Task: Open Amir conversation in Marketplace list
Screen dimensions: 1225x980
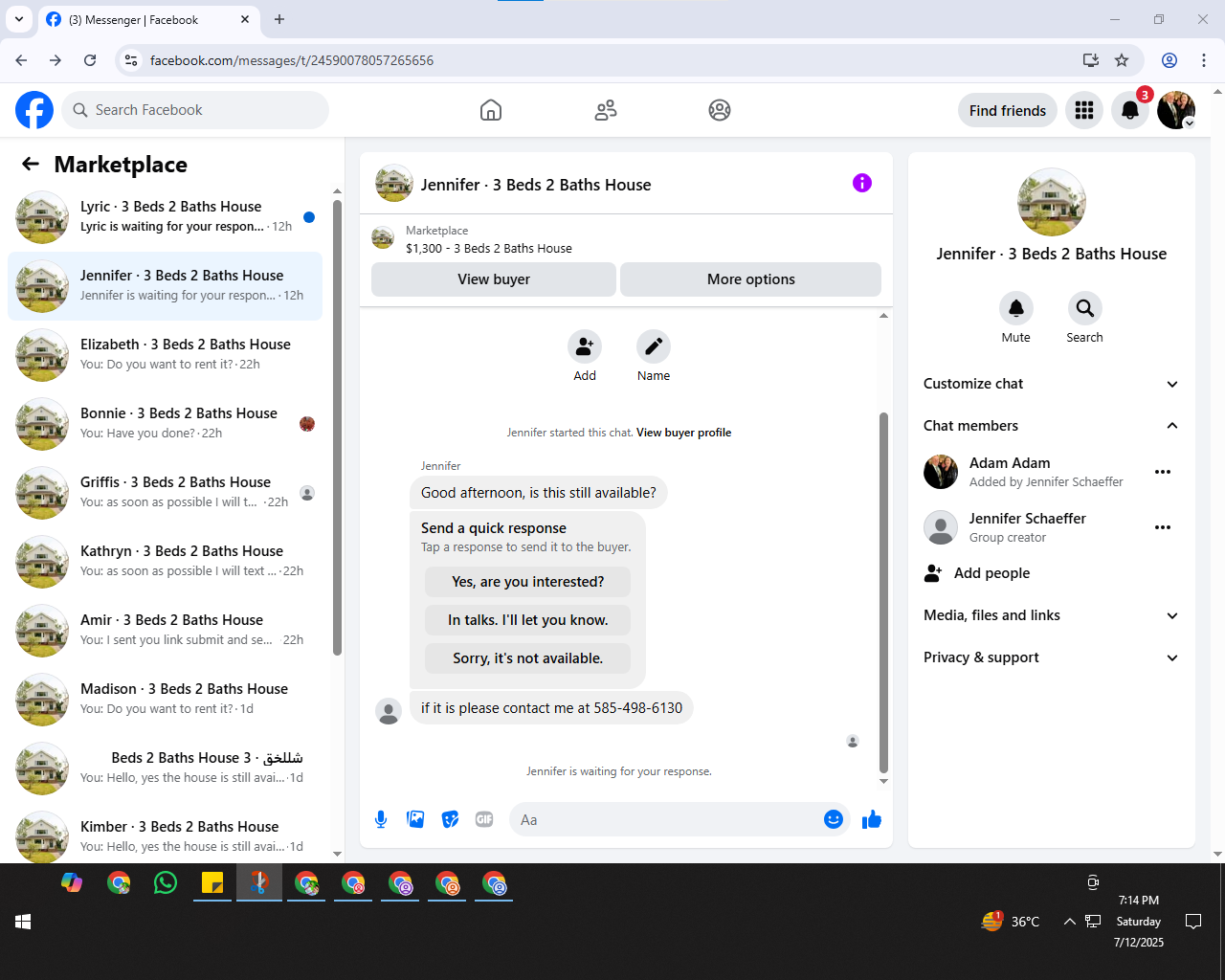Action: 165,631
